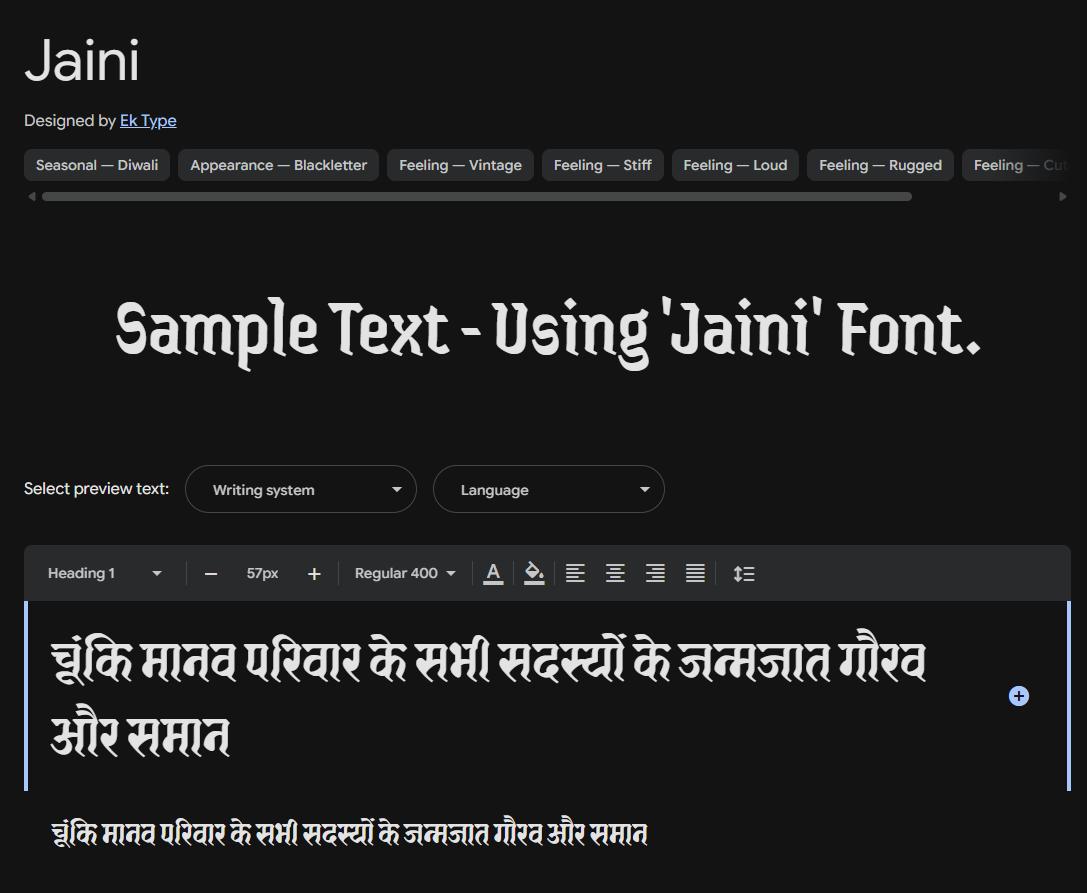Open the text color picker icon
The image size is (1087, 893).
pyautogui.click(x=493, y=573)
